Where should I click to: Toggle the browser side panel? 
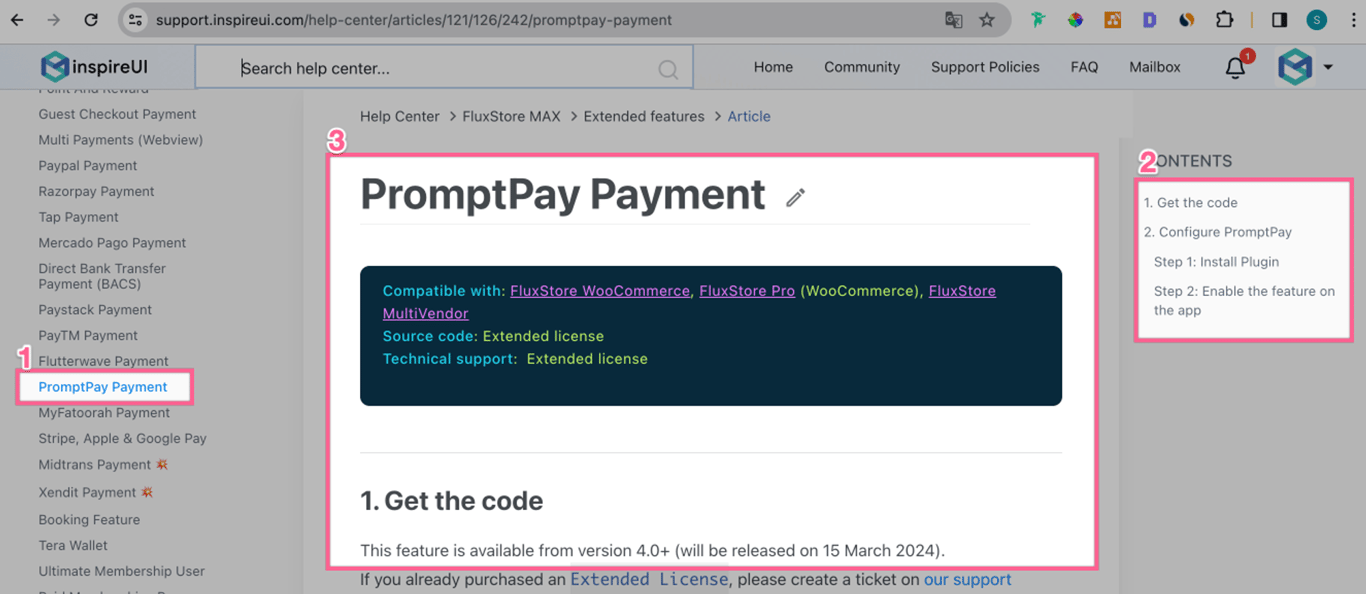1279,20
